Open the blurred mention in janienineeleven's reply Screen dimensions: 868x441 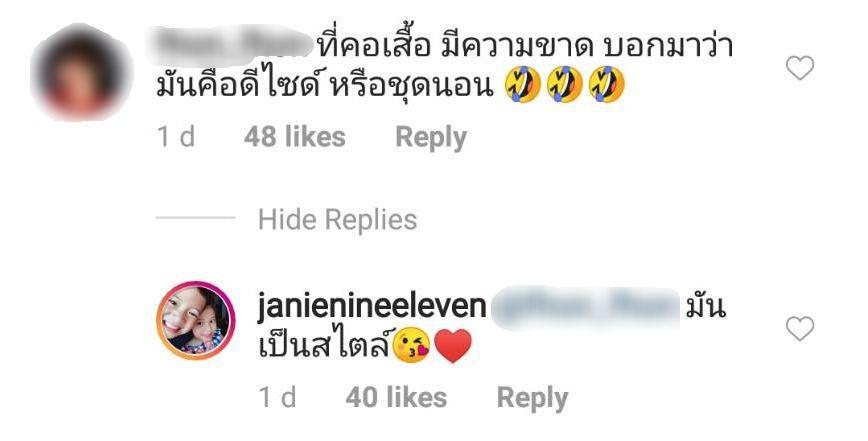(x=586, y=308)
